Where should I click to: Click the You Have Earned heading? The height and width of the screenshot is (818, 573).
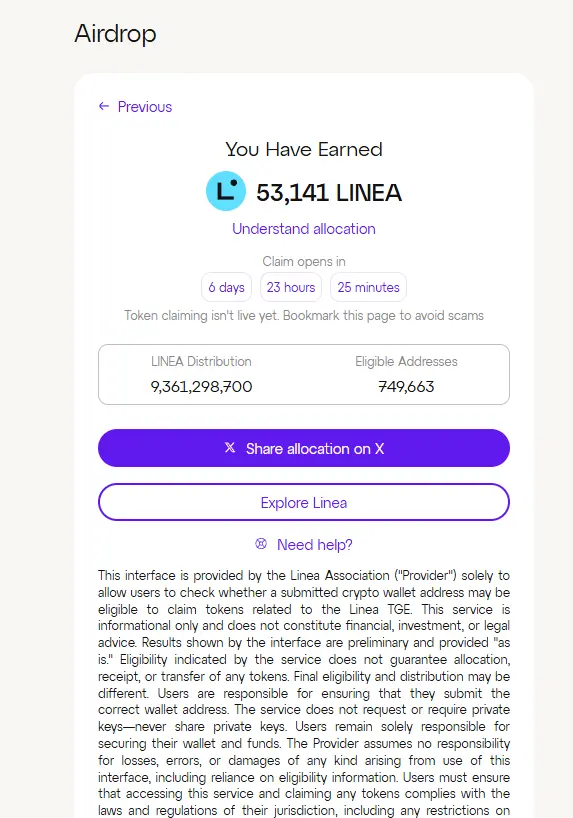pyautogui.click(x=304, y=149)
